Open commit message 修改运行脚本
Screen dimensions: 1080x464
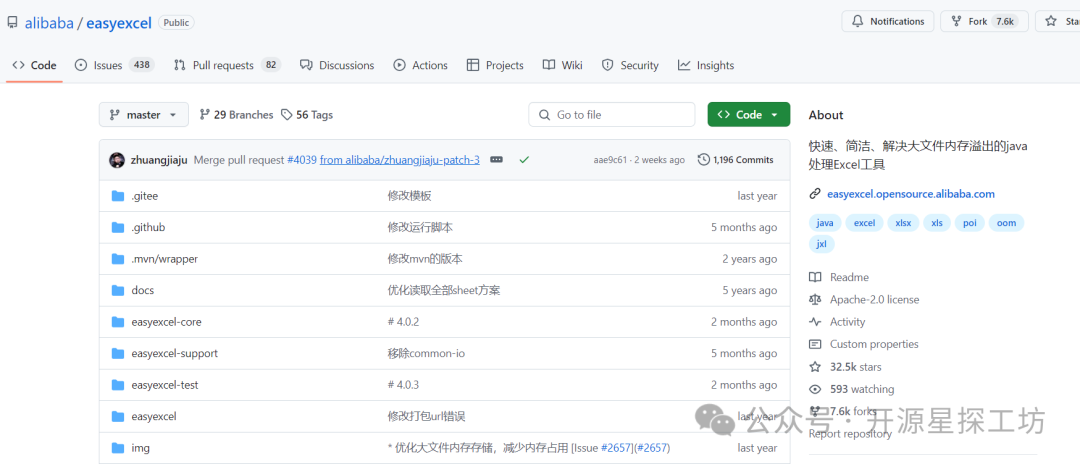pos(420,227)
